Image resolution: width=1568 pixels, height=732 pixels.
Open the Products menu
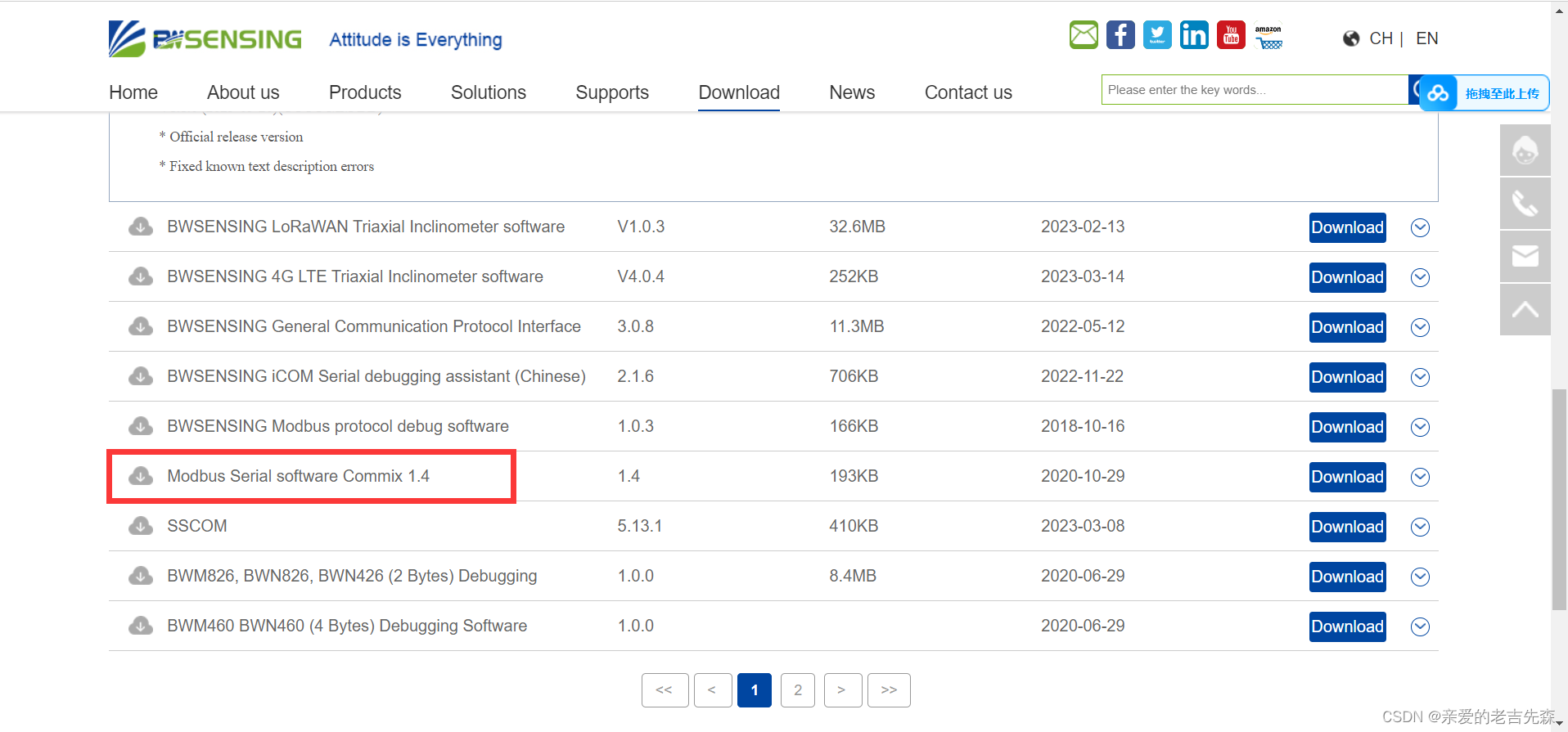pyautogui.click(x=365, y=92)
